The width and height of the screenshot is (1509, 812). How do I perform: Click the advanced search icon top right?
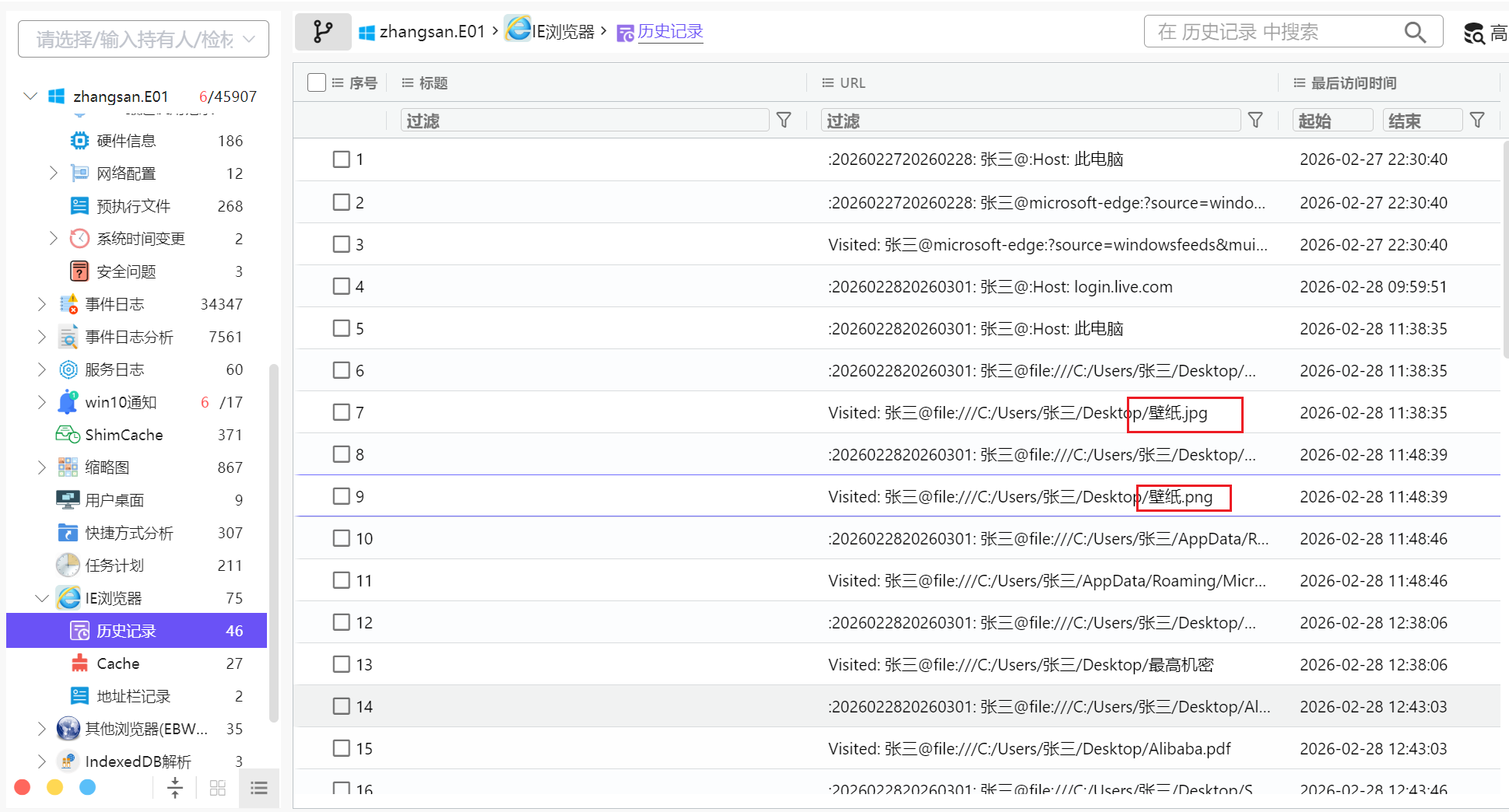pos(1474,33)
